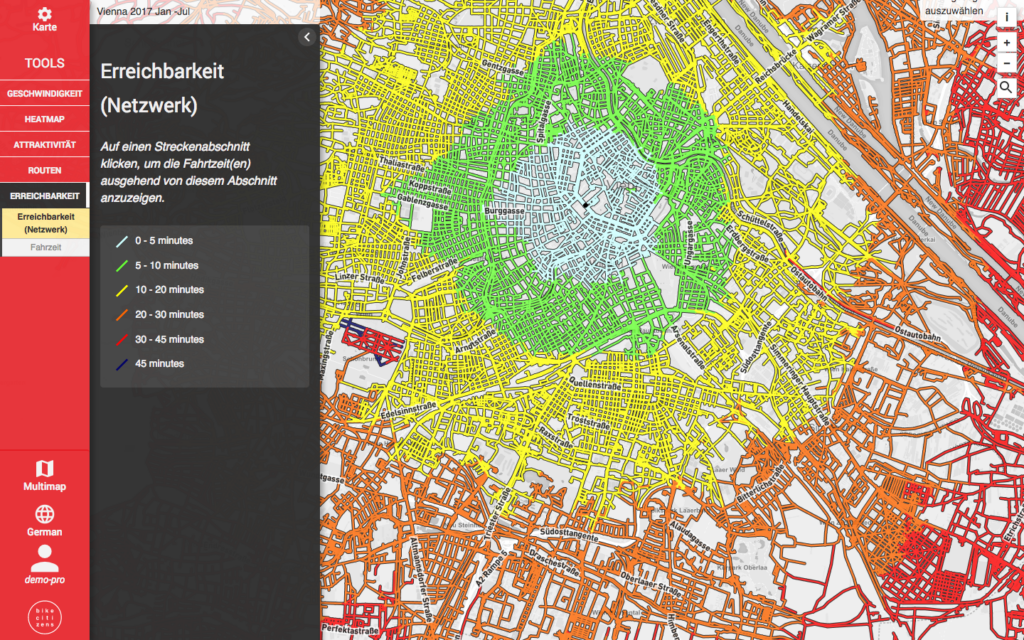Viewport: 1024px width, 640px height.
Task: Click the Spitalgasse street label
Action: [x=541, y=123]
